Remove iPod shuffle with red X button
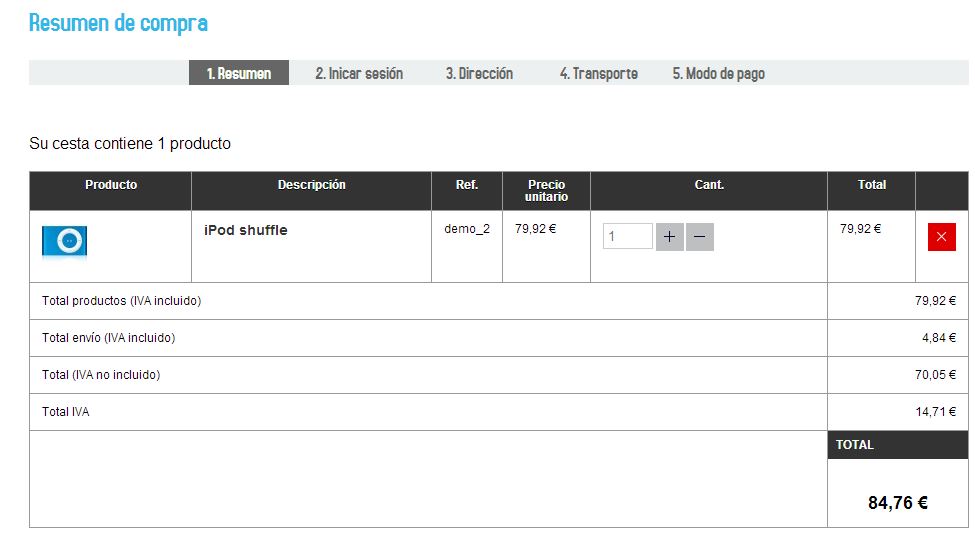 point(941,237)
